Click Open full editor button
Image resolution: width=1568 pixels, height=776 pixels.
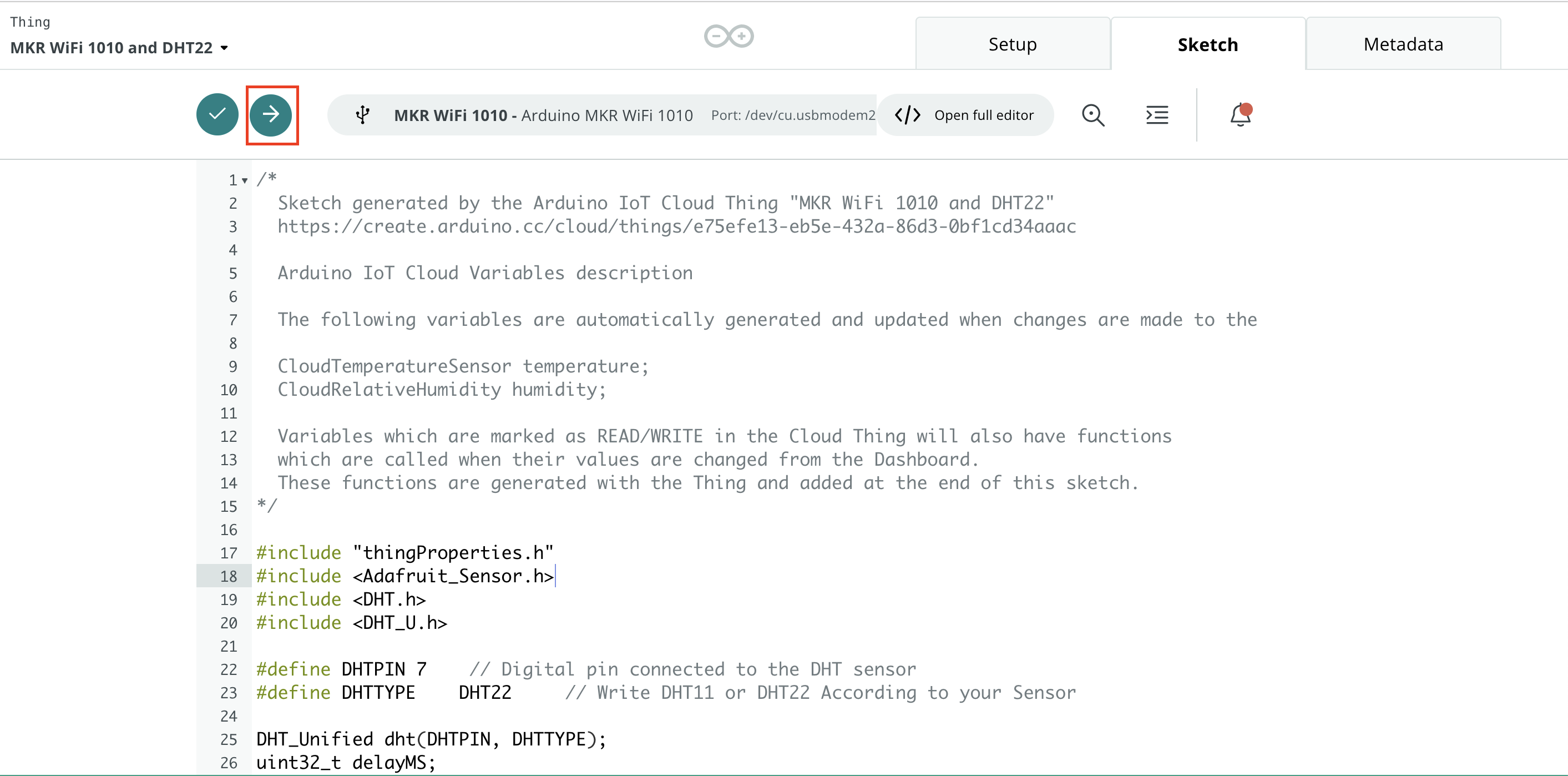click(x=983, y=115)
